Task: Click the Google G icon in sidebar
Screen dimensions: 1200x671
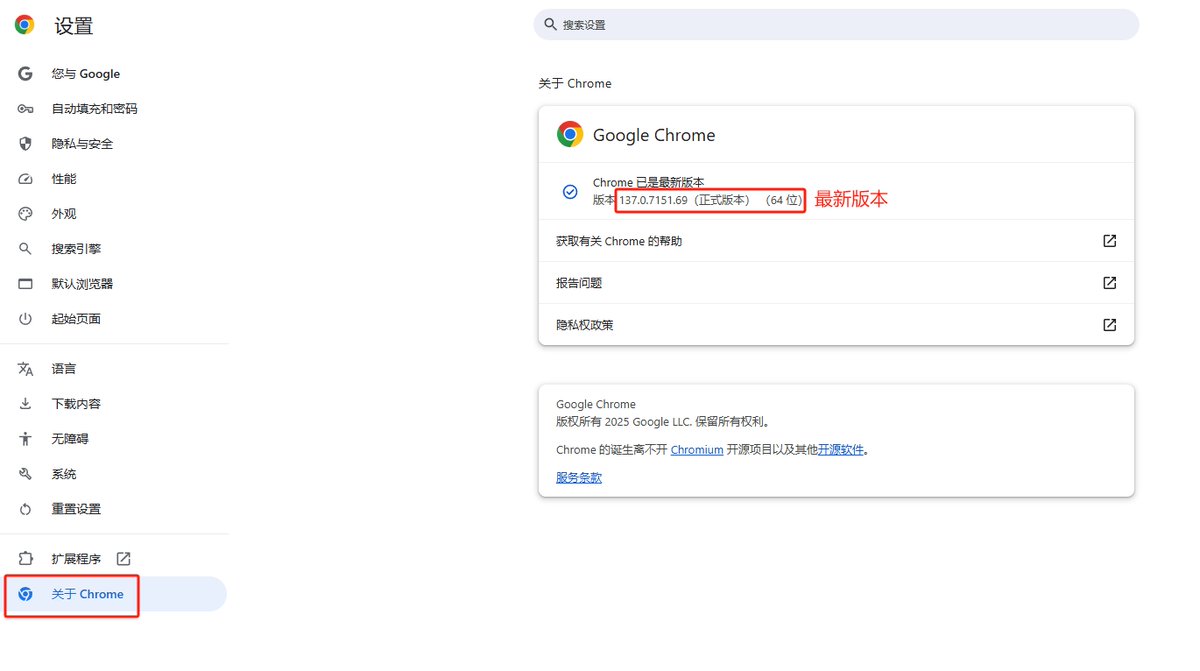Action: [x=26, y=74]
